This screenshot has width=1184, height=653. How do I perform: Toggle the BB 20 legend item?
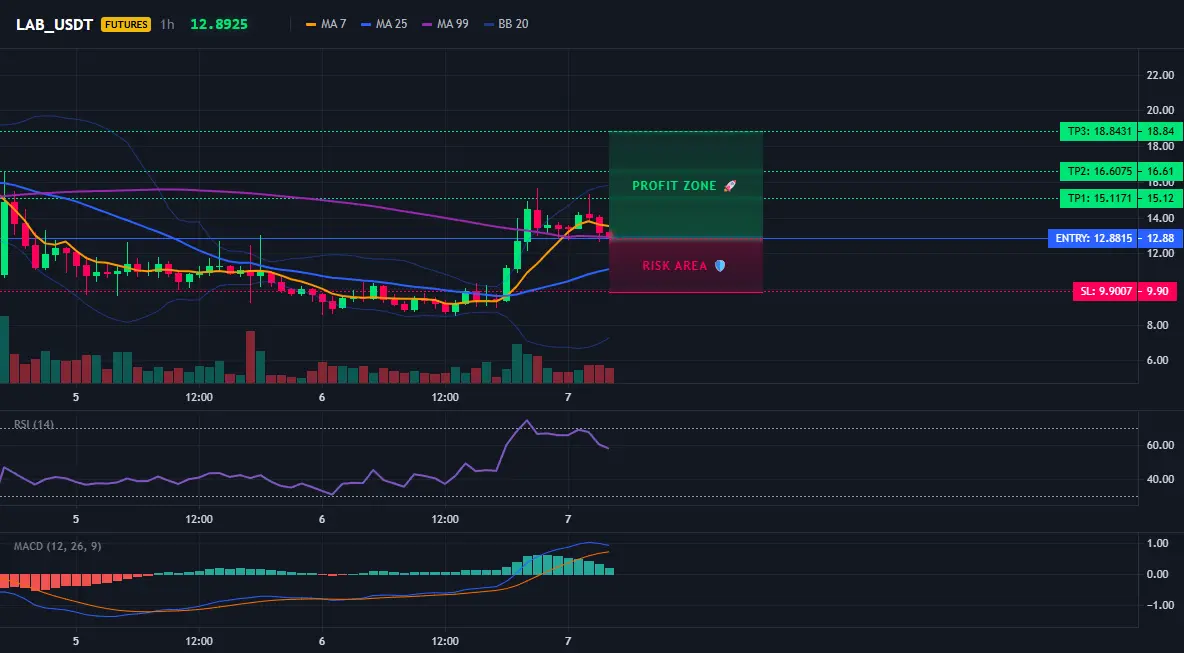click(507, 24)
